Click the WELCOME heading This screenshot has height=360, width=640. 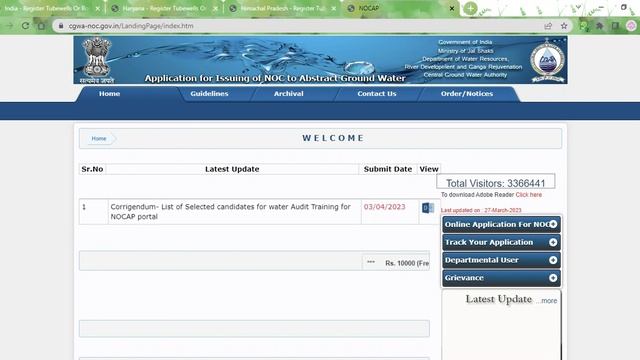pos(333,138)
